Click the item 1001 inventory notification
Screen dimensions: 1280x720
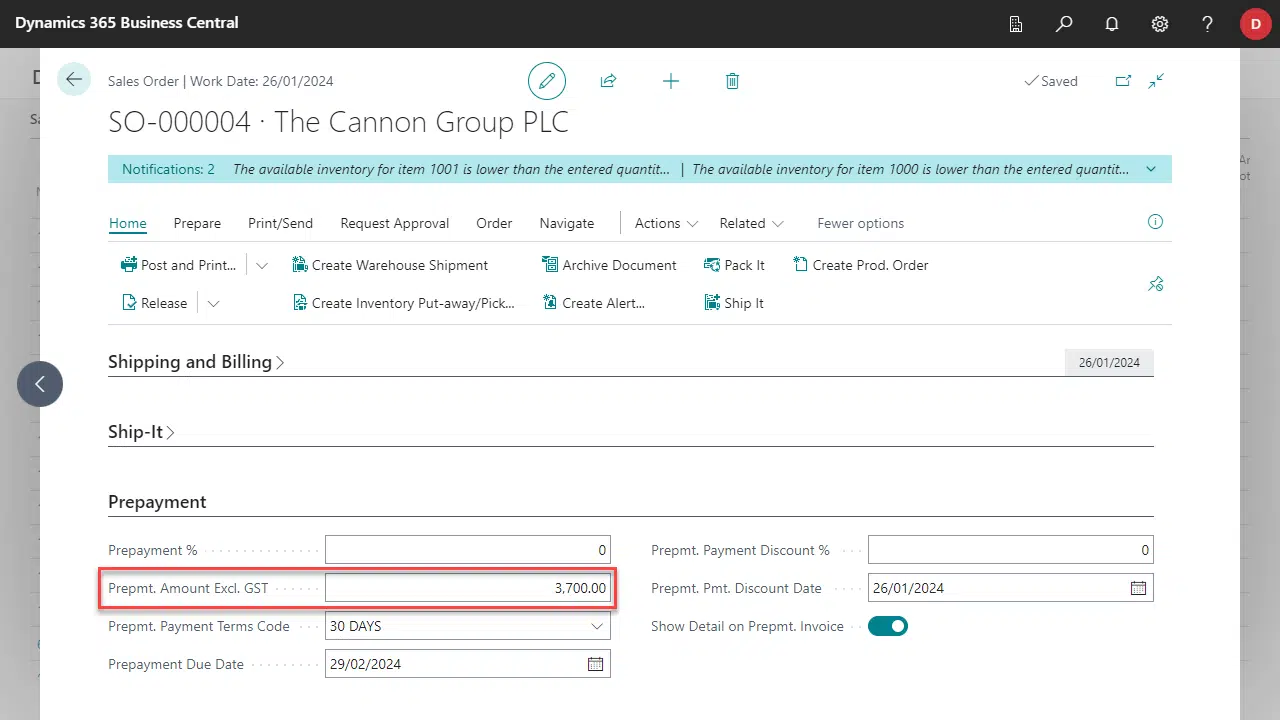(452, 169)
